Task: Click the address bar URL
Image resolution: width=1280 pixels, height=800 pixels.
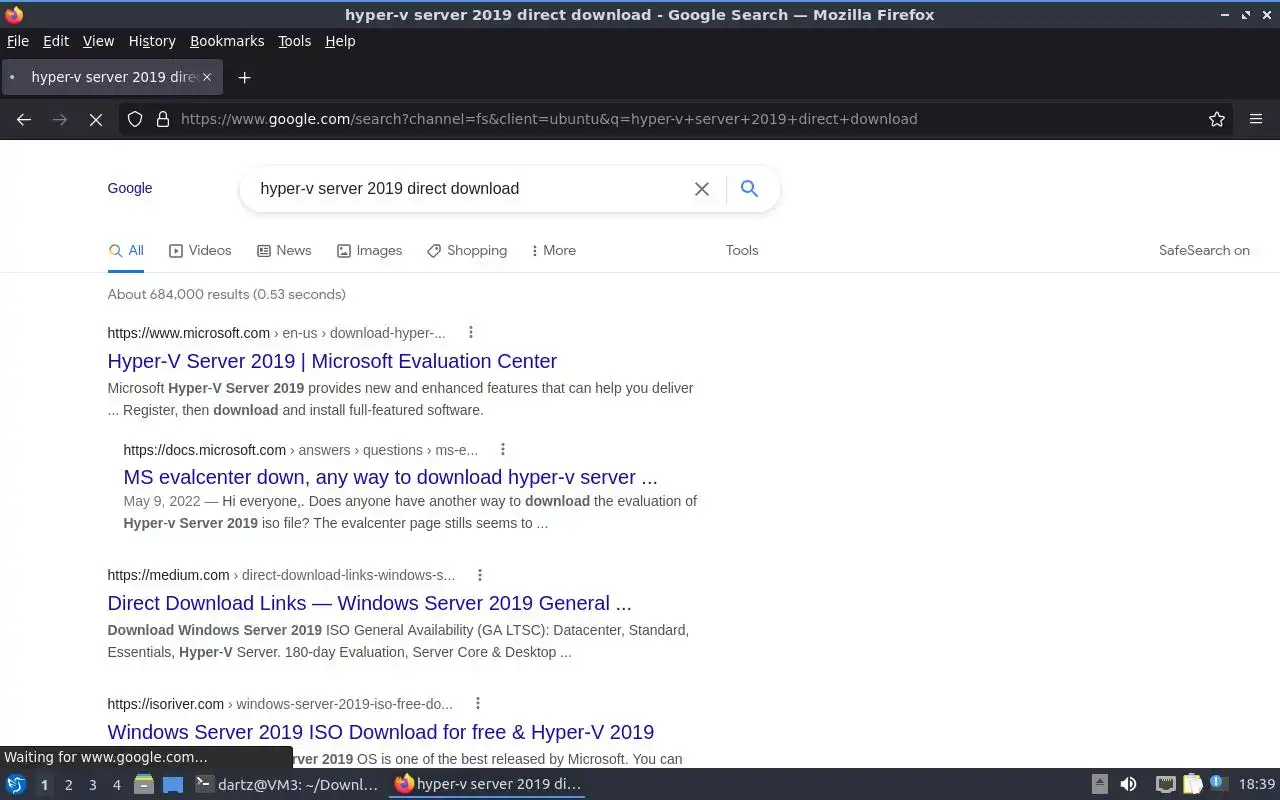Action: coord(549,119)
